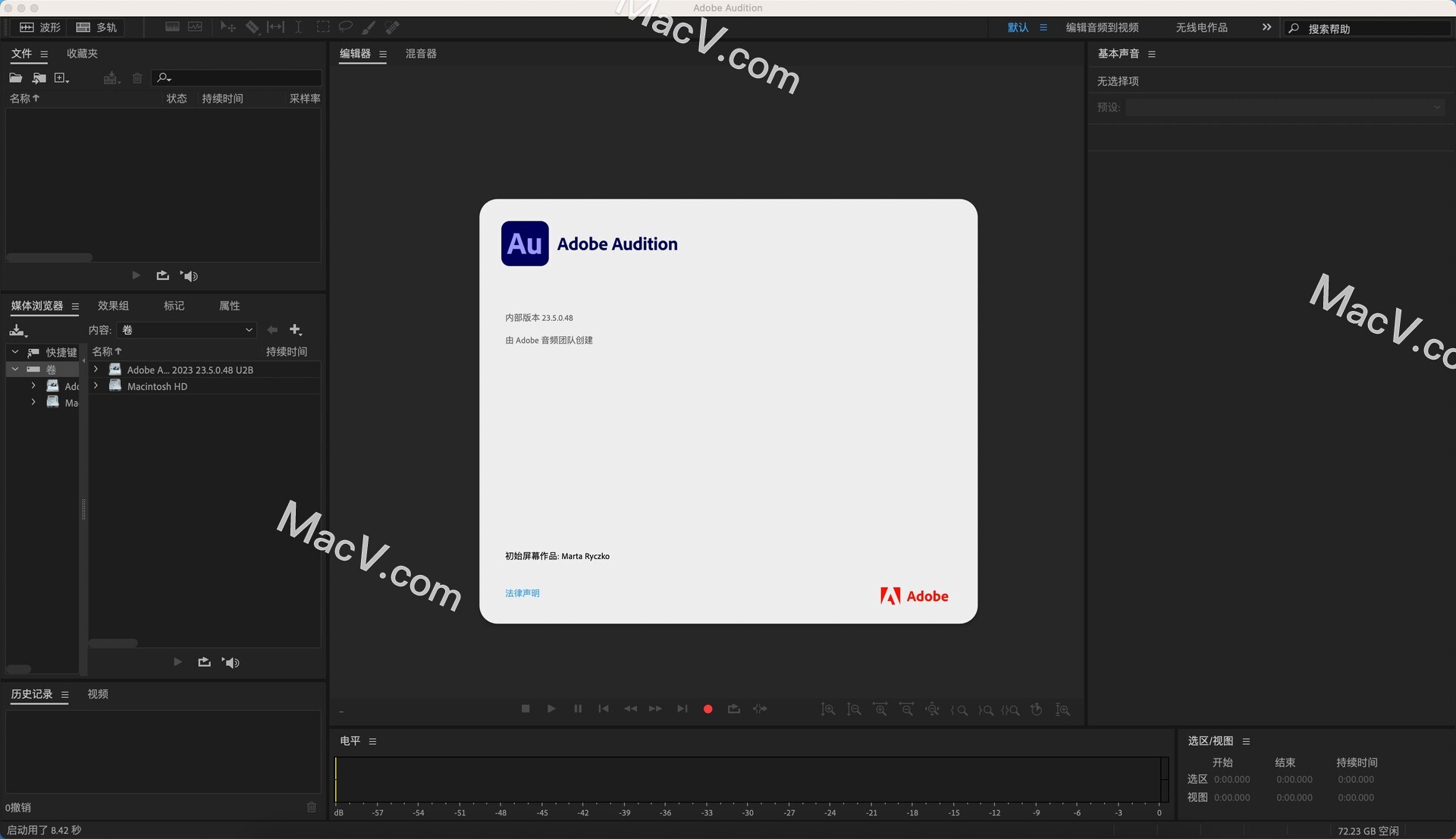Click Zoom In Time icon

[880, 709]
